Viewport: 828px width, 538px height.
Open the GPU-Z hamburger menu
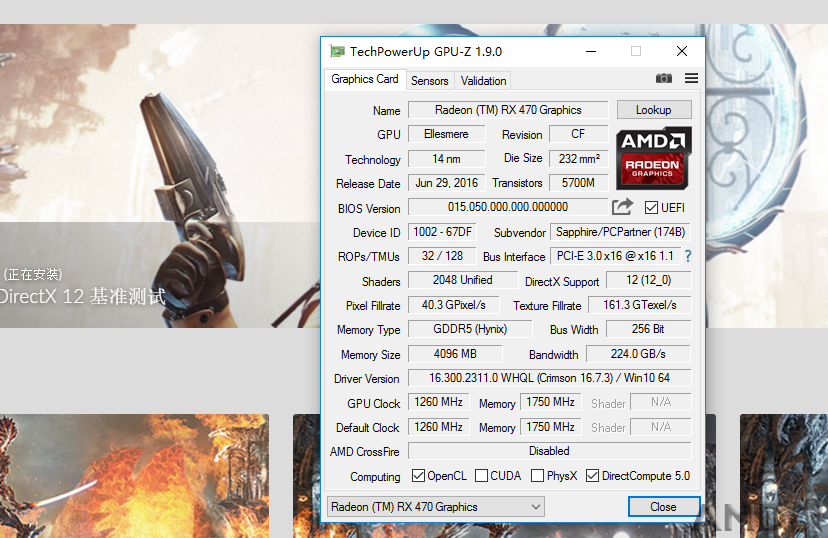point(691,78)
